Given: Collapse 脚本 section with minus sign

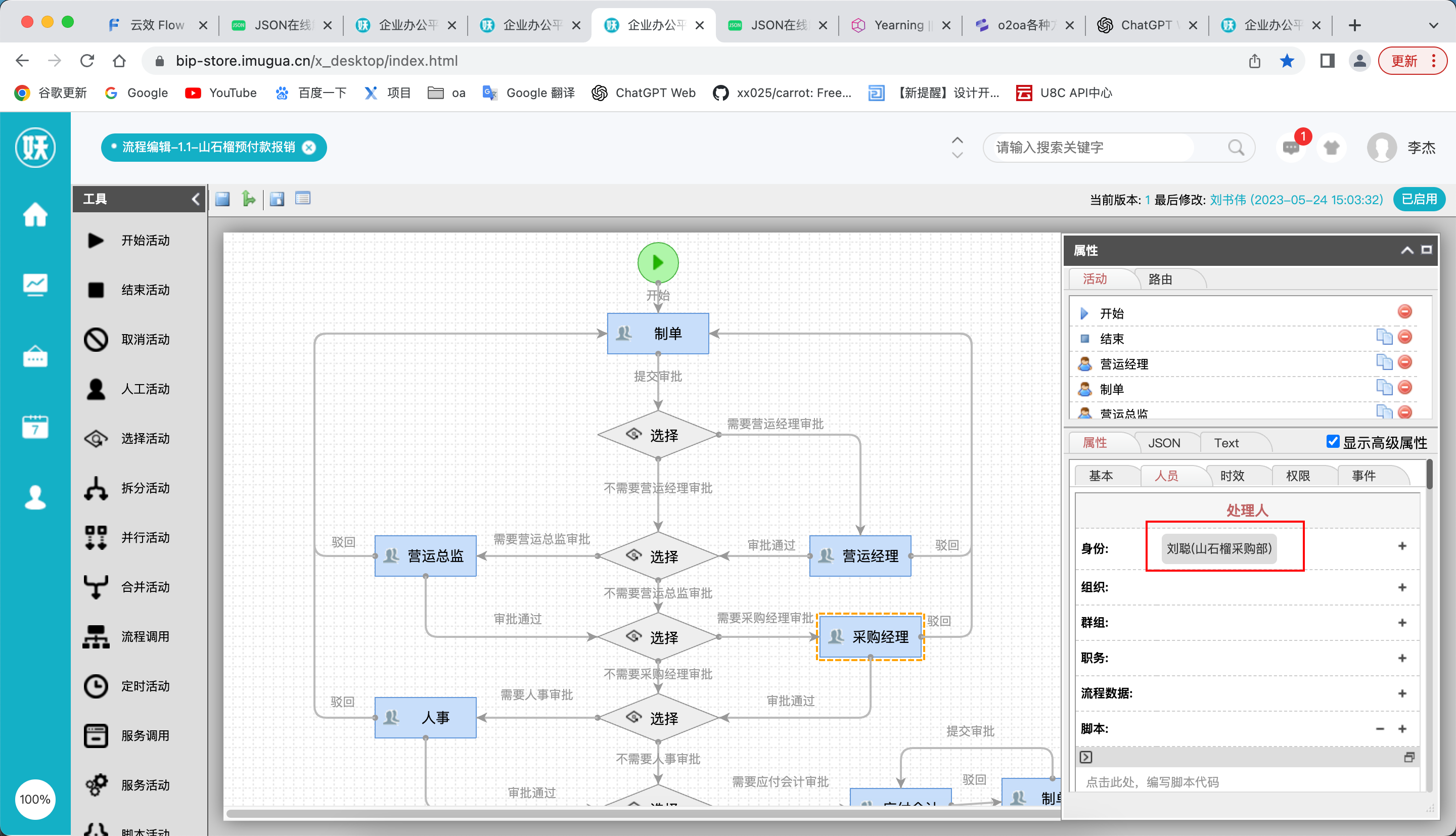Looking at the screenshot, I should (1380, 729).
